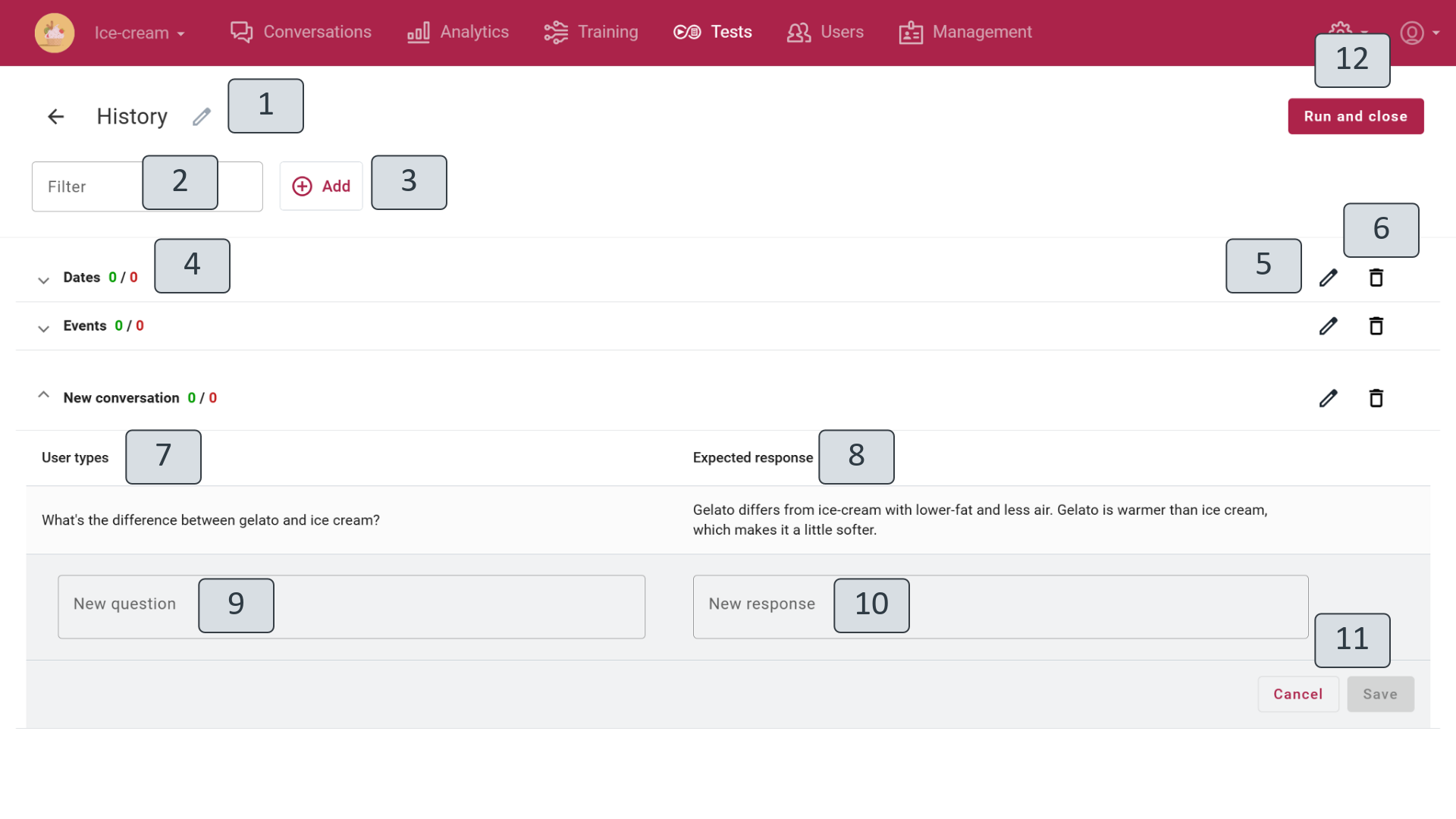Delete the New conversation group
Screen dimensions: 1456x819
(1376, 398)
